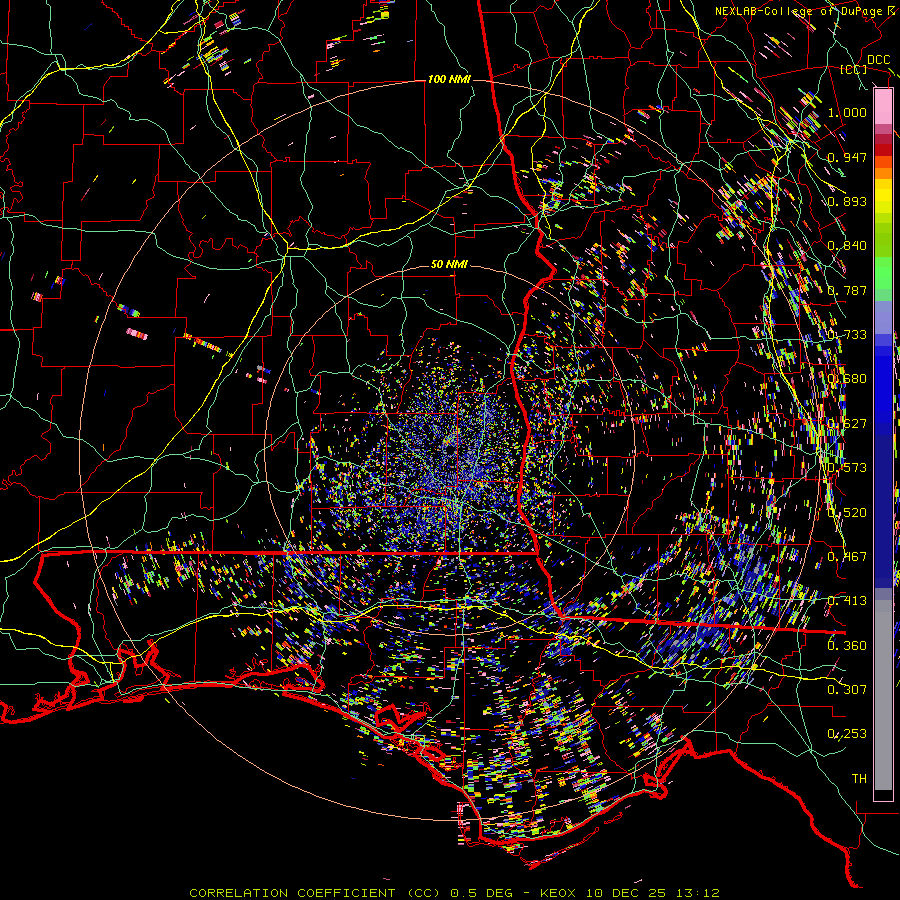Click the KEOX radar site at the rings' center
Image resolution: width=900 pixels, height=900 pixels.
tap(451, 451)
